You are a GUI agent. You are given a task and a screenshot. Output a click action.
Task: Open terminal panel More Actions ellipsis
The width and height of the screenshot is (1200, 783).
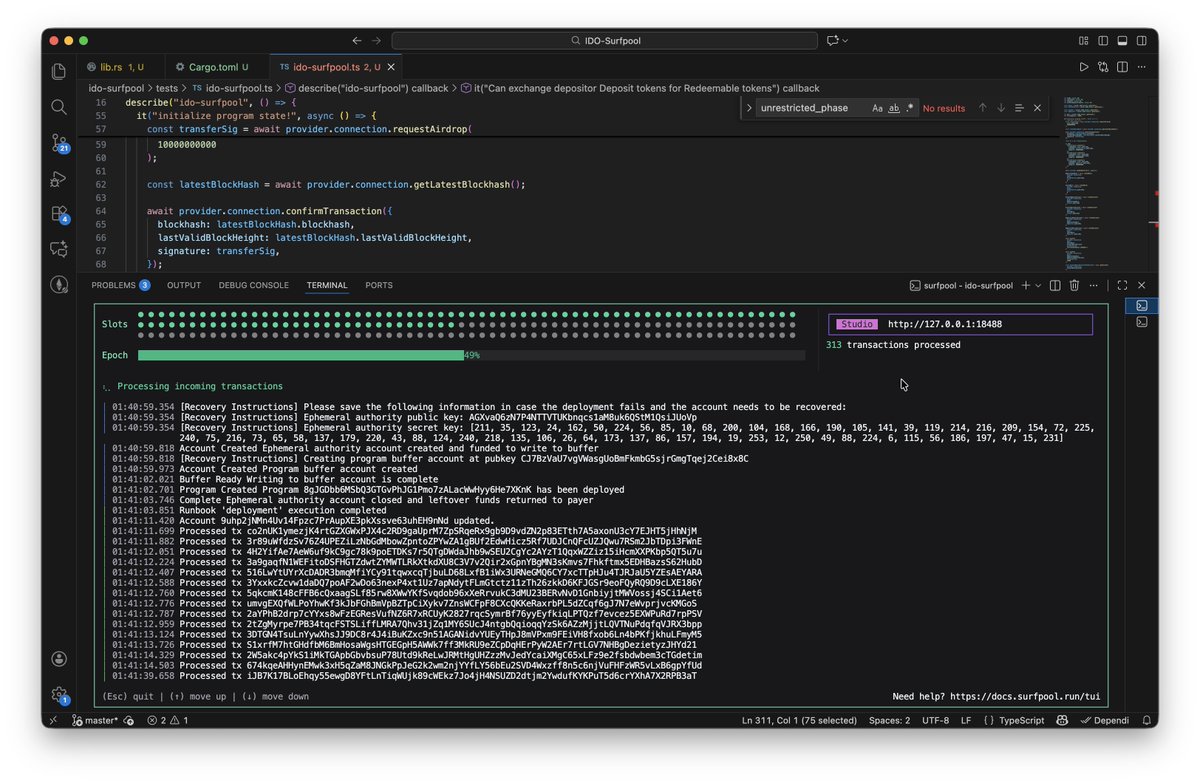(1094, 285)
